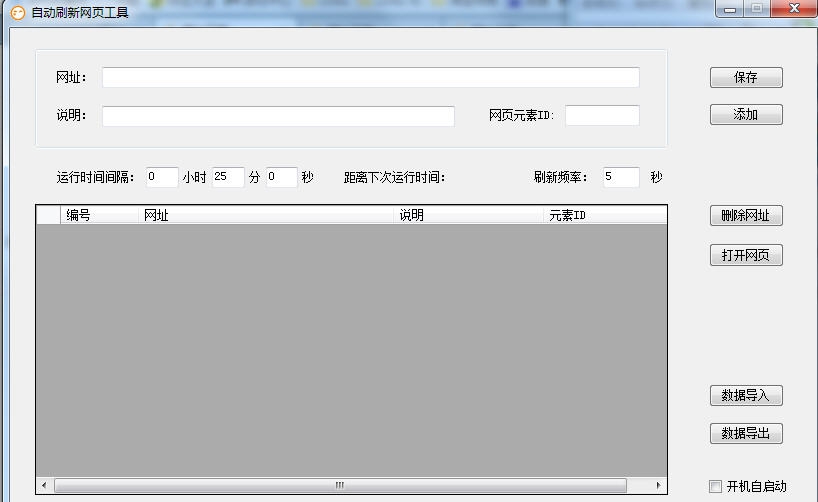Image resolution: width=818 pixels, height=502 pixels.
Task: Click the 距离下次运行时间 label
Action: pos(394,177)
